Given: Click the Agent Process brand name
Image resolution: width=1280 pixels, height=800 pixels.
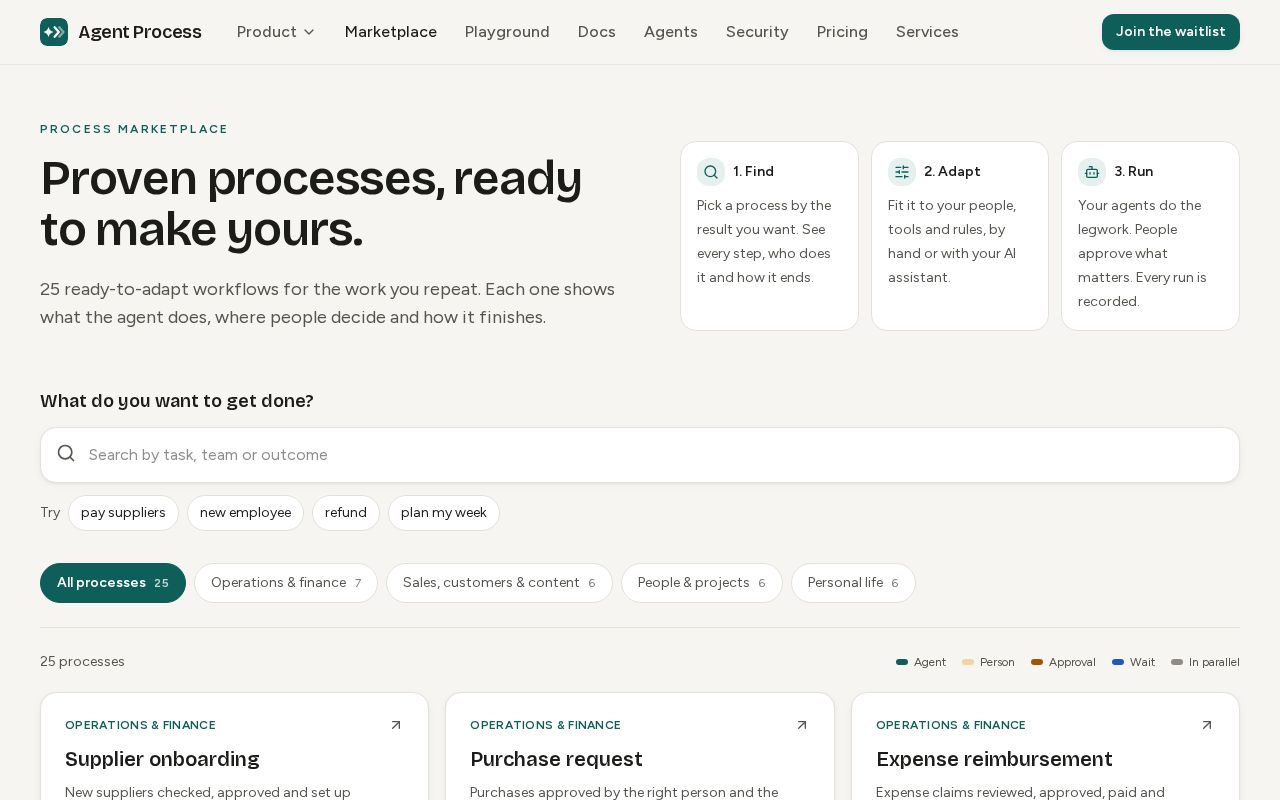Looking at the screenshot, I should coord(140,32).
